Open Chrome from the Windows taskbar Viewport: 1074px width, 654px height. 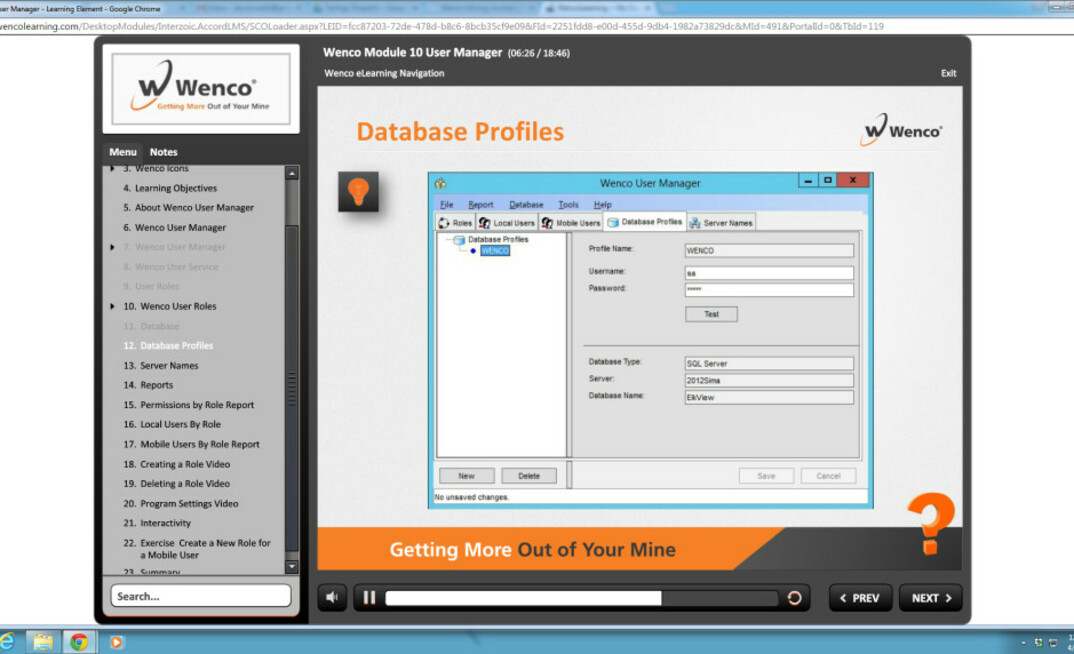(78, 642)
